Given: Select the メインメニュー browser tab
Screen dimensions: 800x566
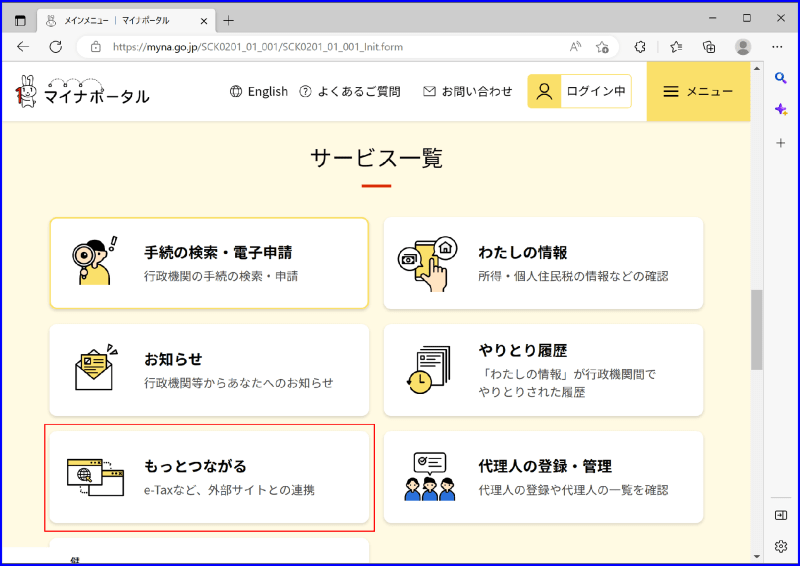Looking at the screenshot, I should tap(126, 20).
